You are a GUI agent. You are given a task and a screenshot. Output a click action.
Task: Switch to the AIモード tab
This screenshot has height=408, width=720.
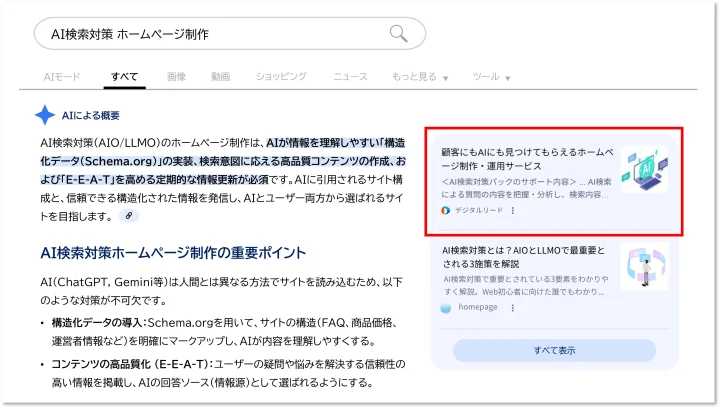[x=62, y=77]
